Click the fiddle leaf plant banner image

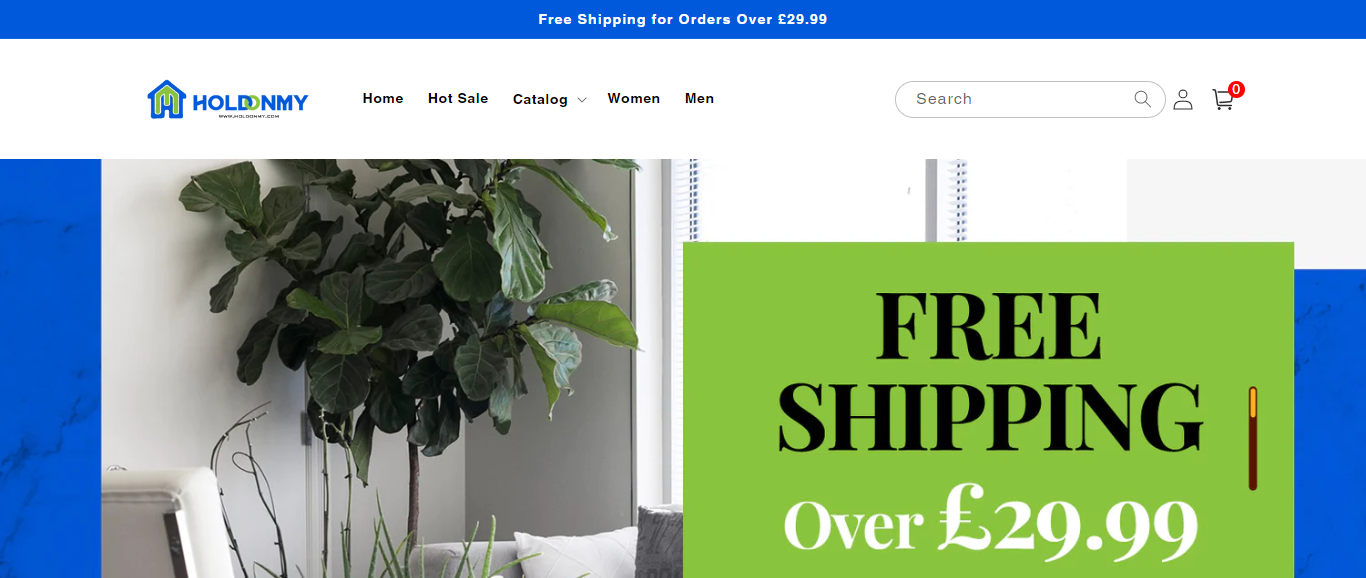pyautogui.click(x=392, y=368)
